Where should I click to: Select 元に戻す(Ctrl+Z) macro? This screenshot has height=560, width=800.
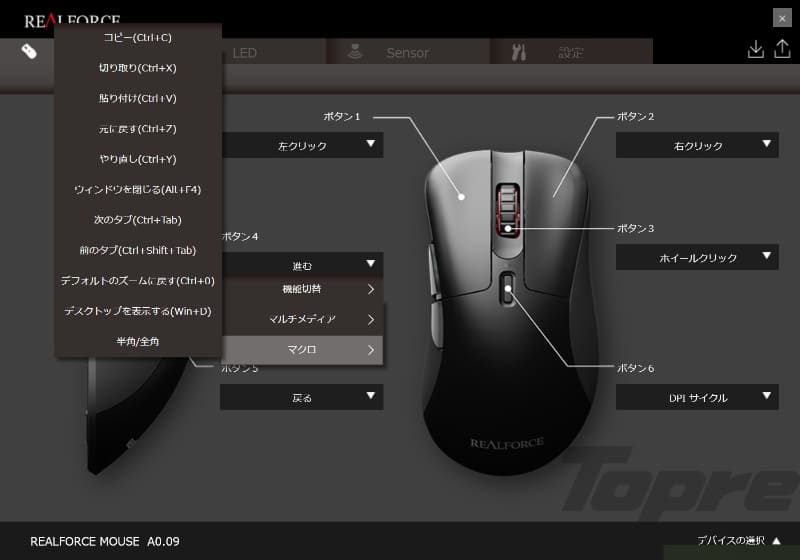tap(138, 129)
